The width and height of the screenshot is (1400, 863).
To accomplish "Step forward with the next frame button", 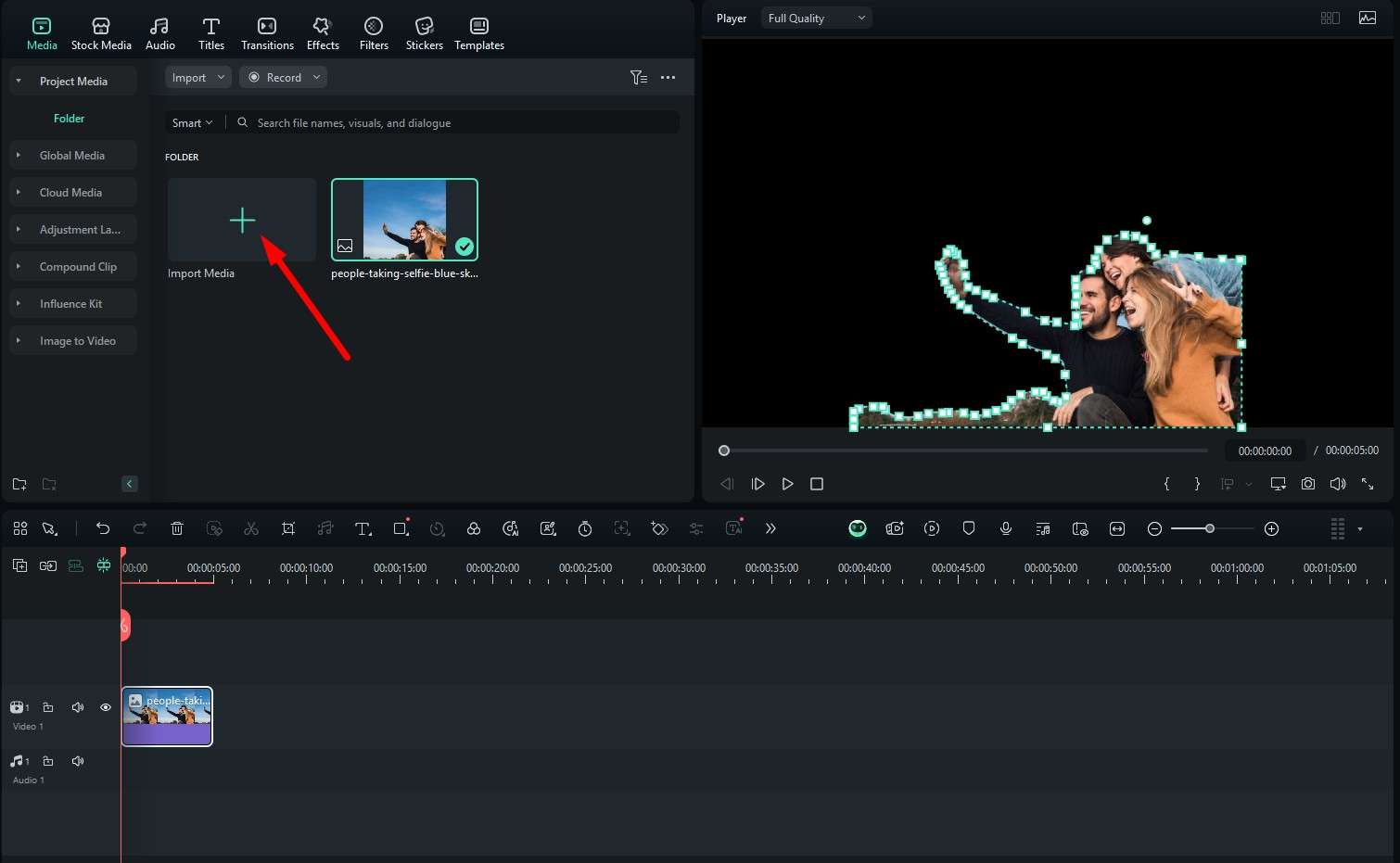I will point(757,484).
